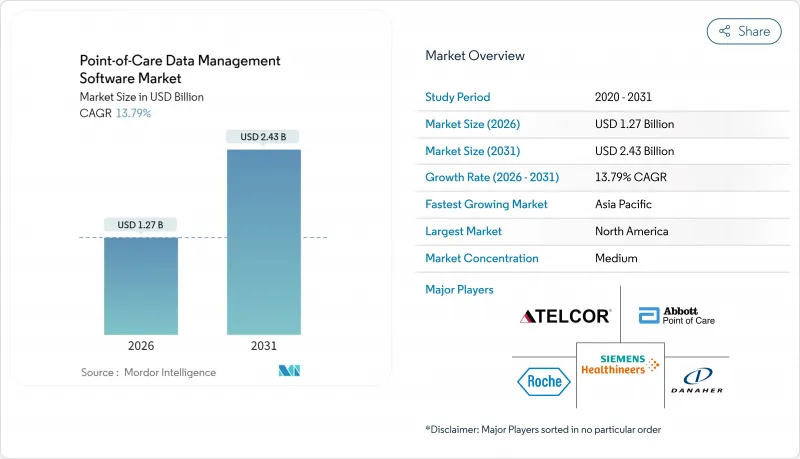The width and height of the screenshot is (800, 459).
Task: Click the Market Overview heading
Action: 475,56
